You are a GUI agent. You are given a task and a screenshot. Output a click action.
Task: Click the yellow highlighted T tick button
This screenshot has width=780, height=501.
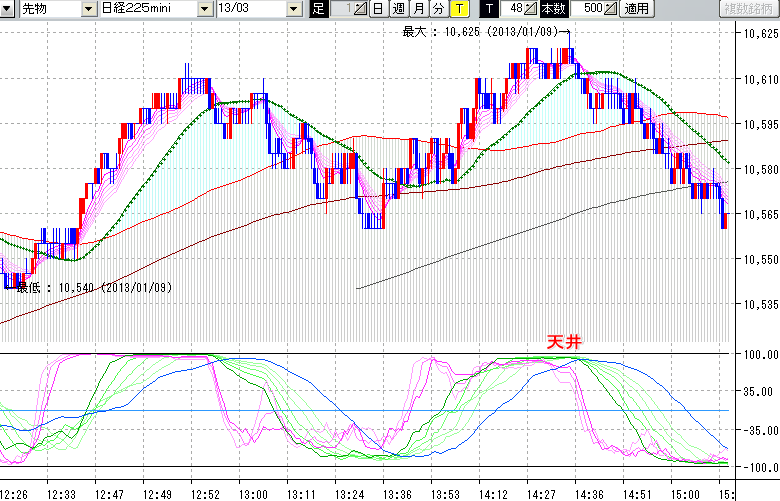click(x=458, y=9)
